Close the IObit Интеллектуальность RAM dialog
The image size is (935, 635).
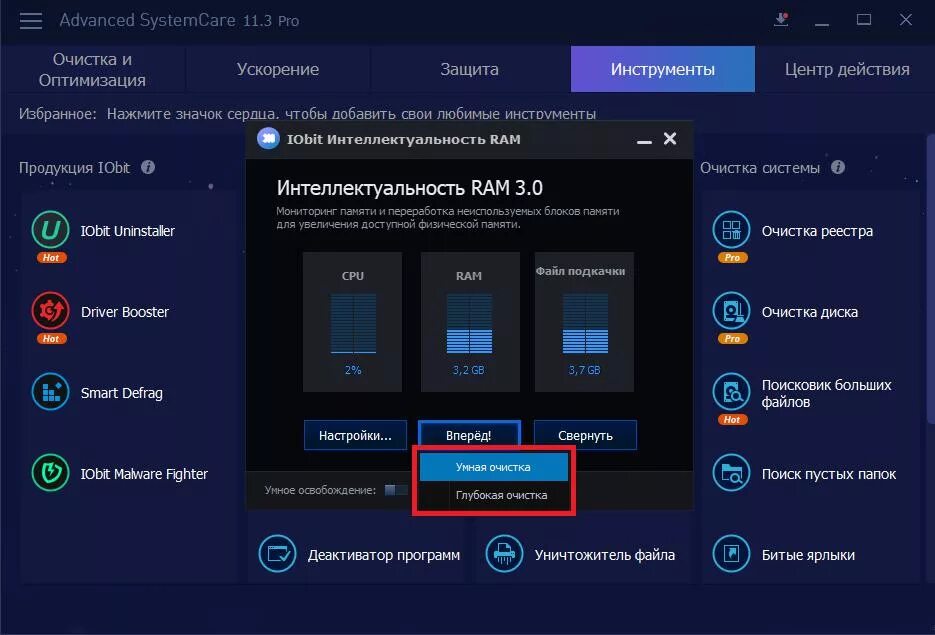[x=670, y=139]
